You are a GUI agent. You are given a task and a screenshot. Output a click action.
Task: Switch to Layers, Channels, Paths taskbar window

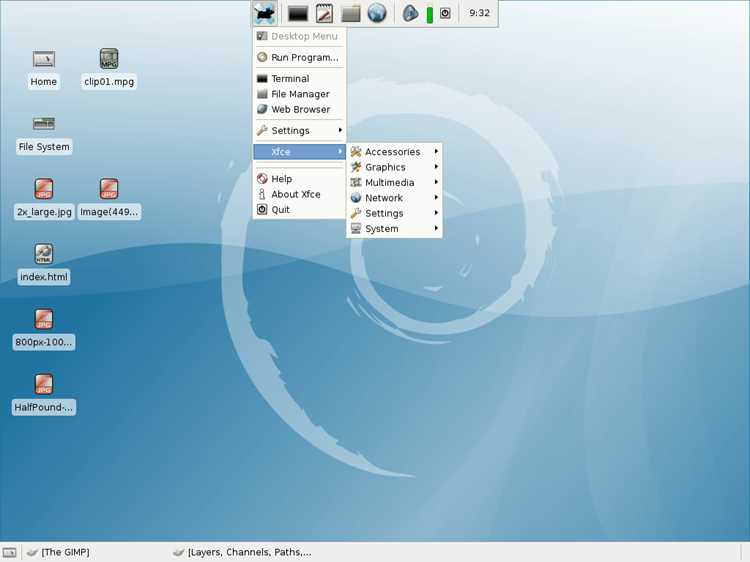coord(242,552)
